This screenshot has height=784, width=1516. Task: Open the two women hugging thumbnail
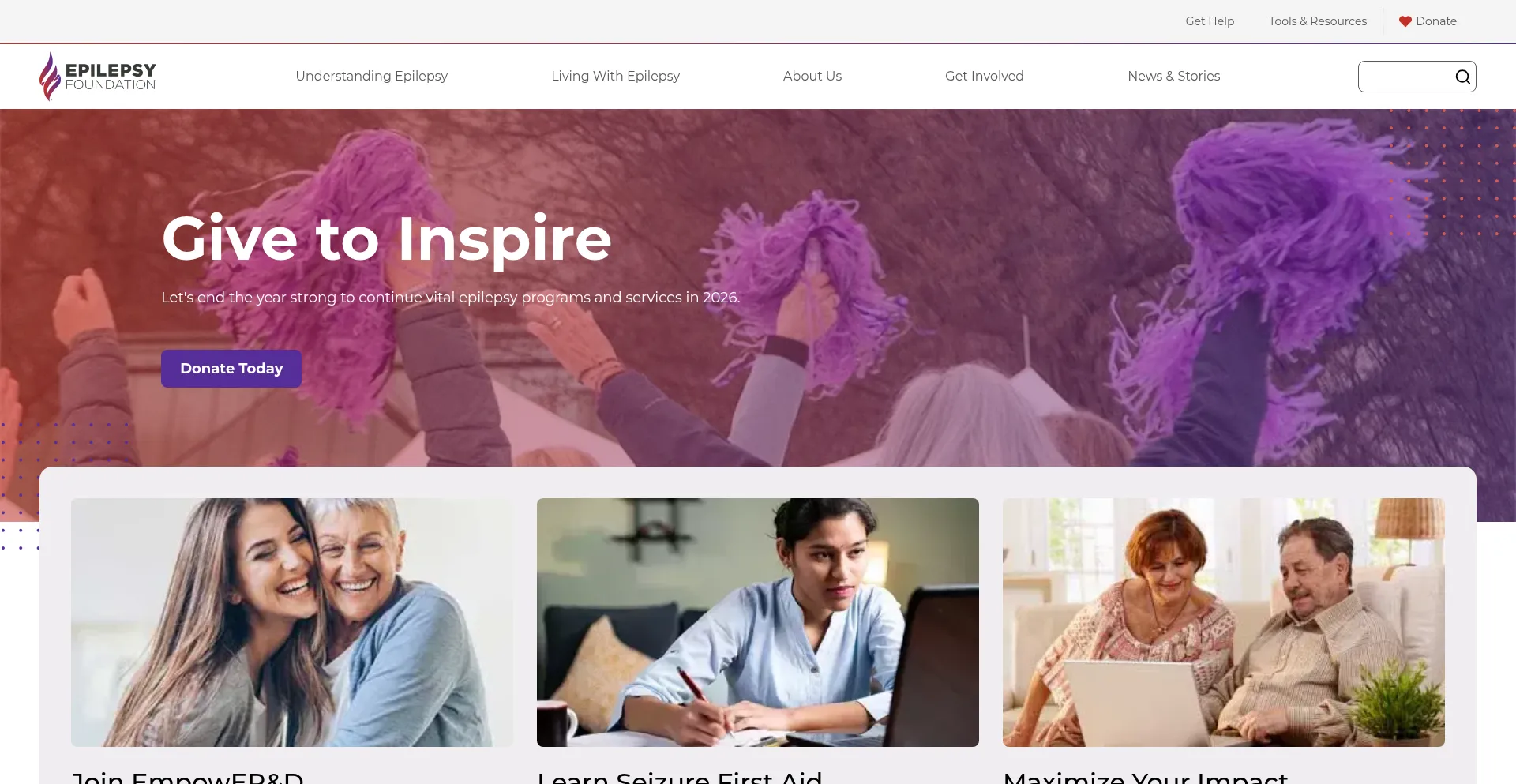292,622
